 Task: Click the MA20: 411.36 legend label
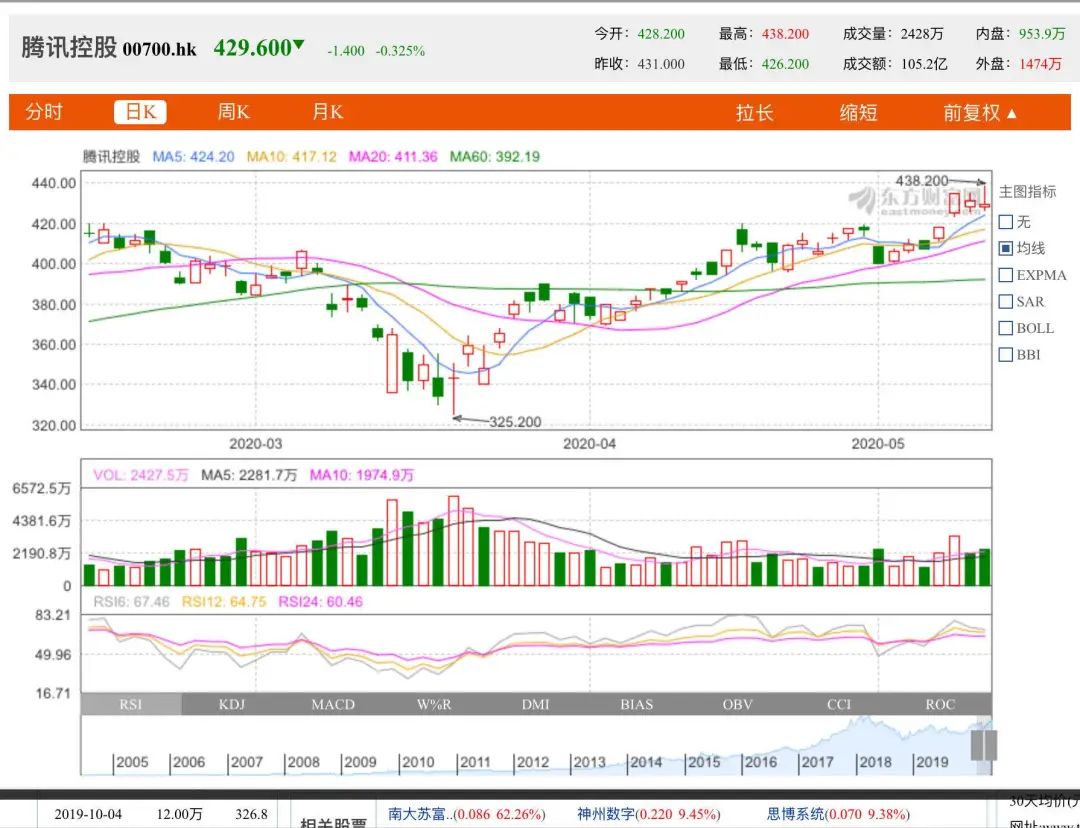point(393,156)
